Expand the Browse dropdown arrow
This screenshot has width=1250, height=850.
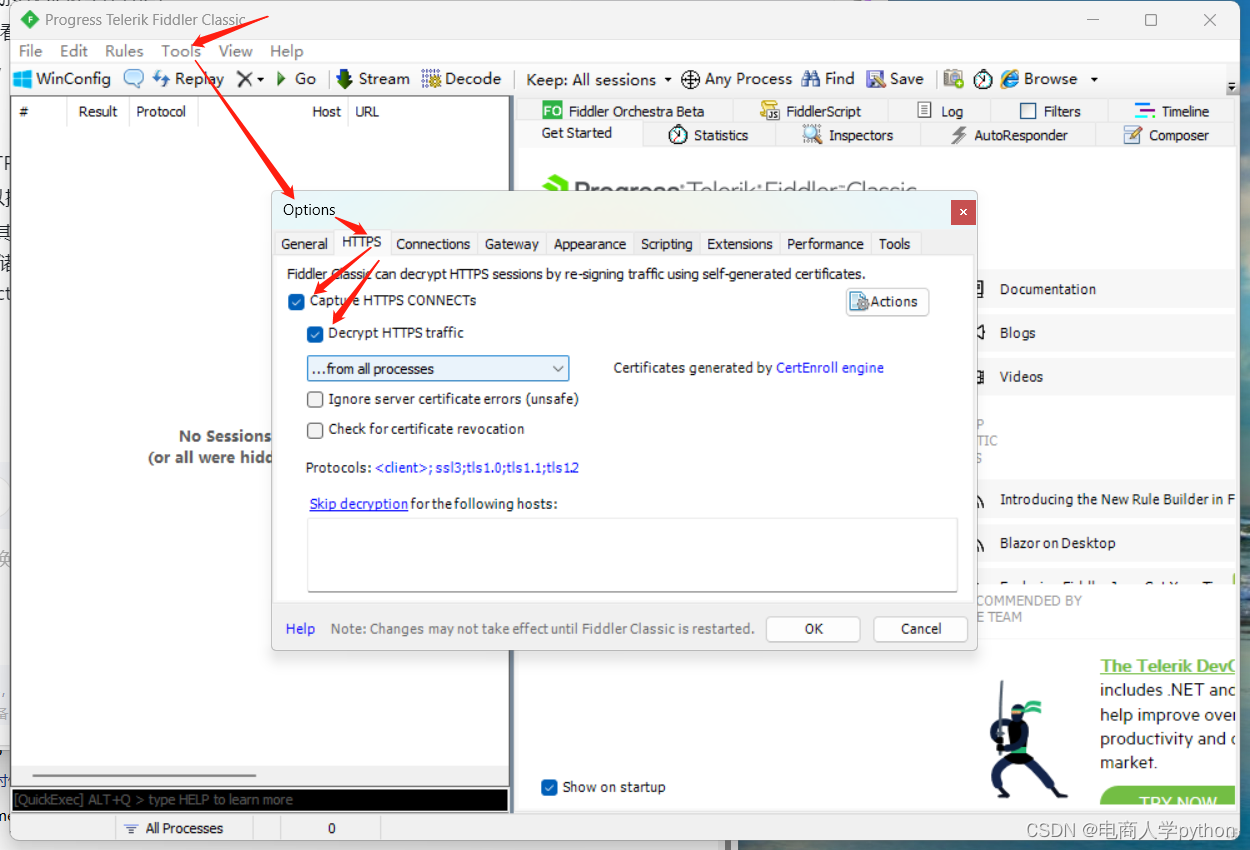point(1094,80)
